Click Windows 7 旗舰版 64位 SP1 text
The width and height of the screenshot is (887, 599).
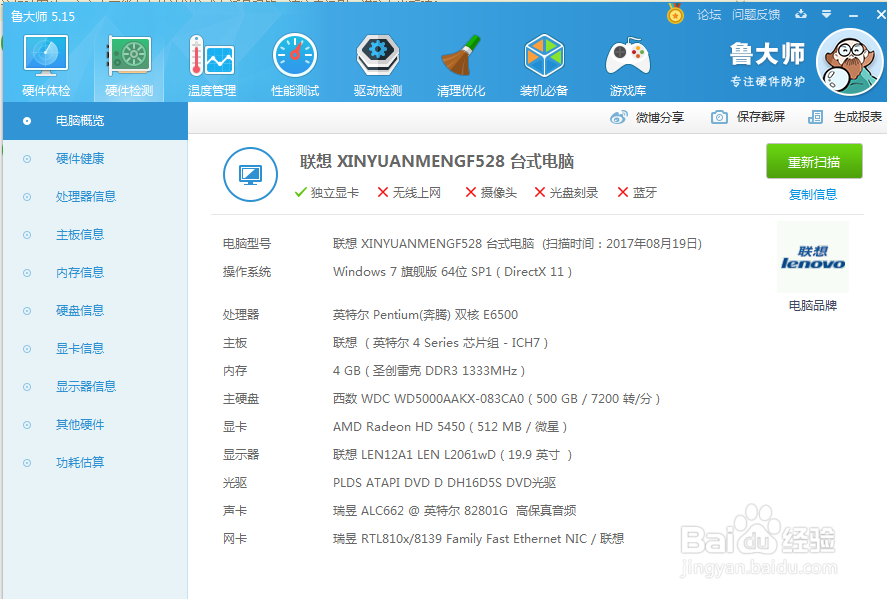click(x=452, y=272)
